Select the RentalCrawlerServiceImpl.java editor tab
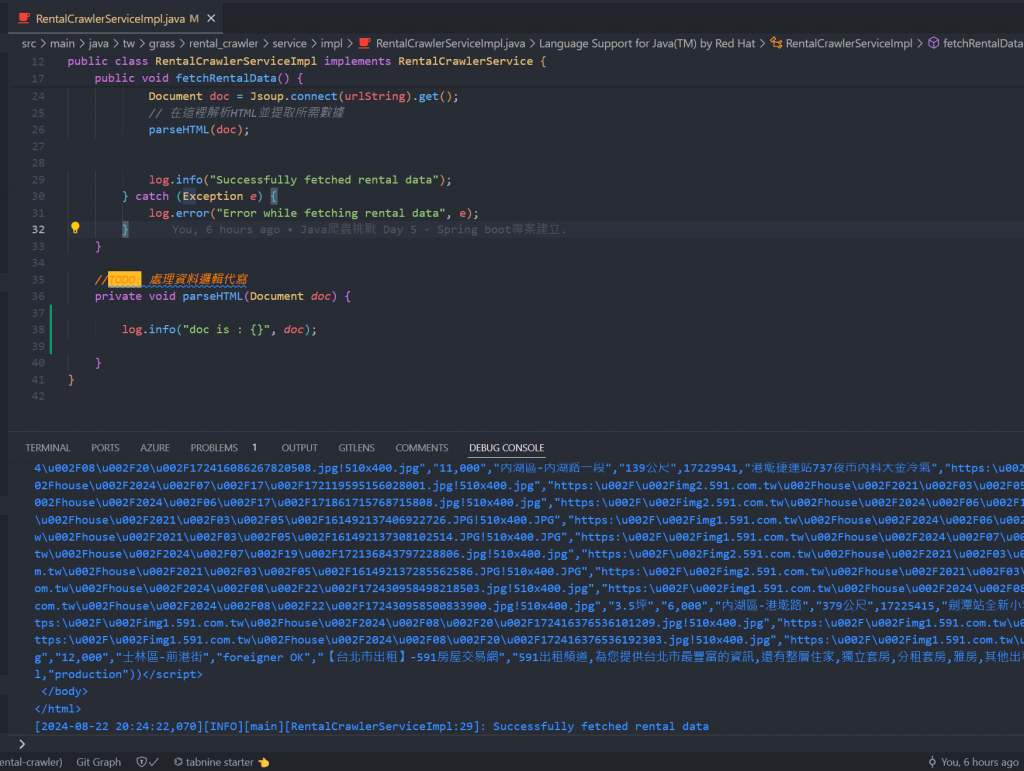The image size is (1024, 771). pos(116,18)
